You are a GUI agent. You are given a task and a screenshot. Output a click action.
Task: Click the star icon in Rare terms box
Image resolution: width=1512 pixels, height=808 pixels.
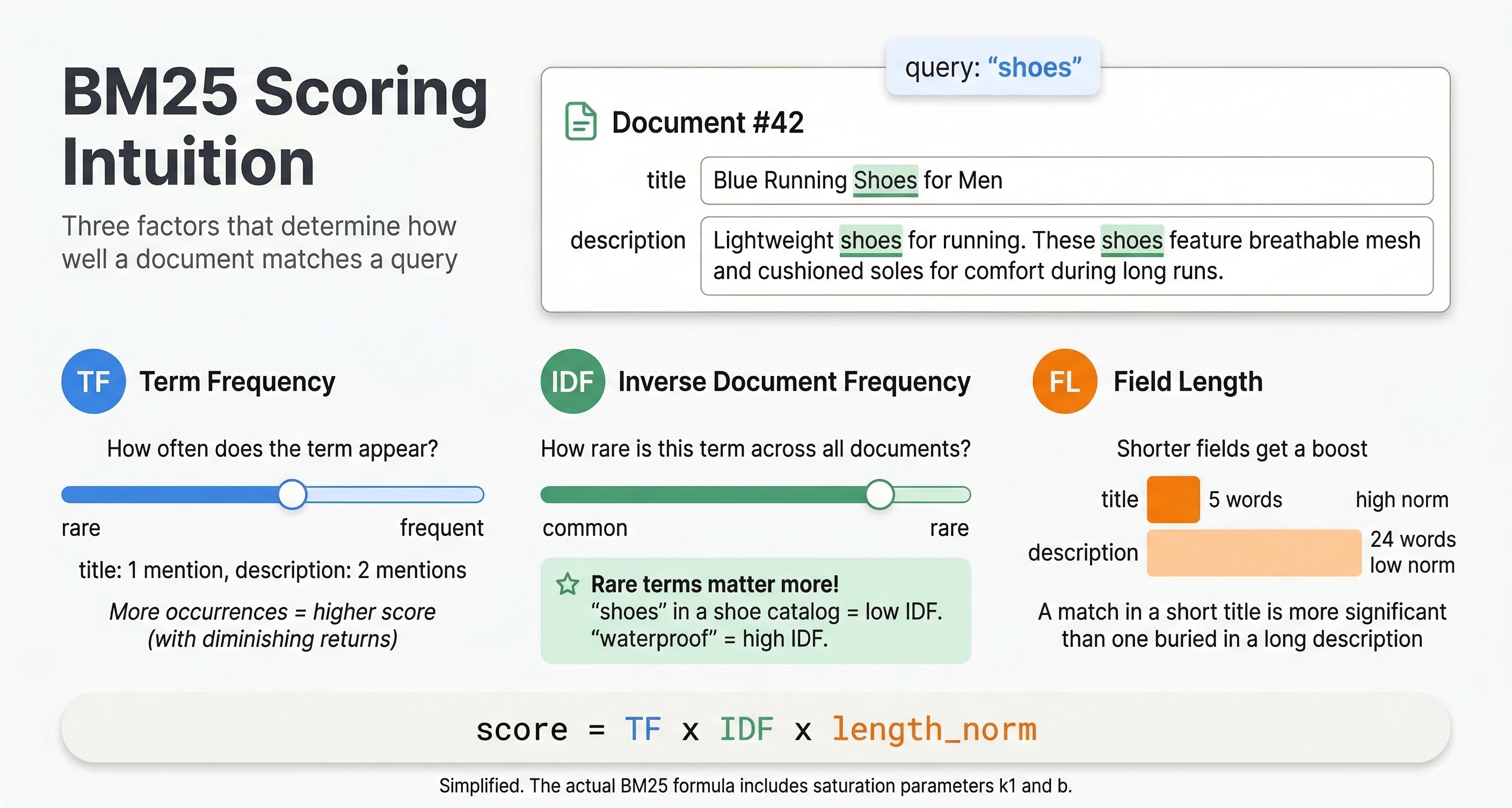click(568, 585)
